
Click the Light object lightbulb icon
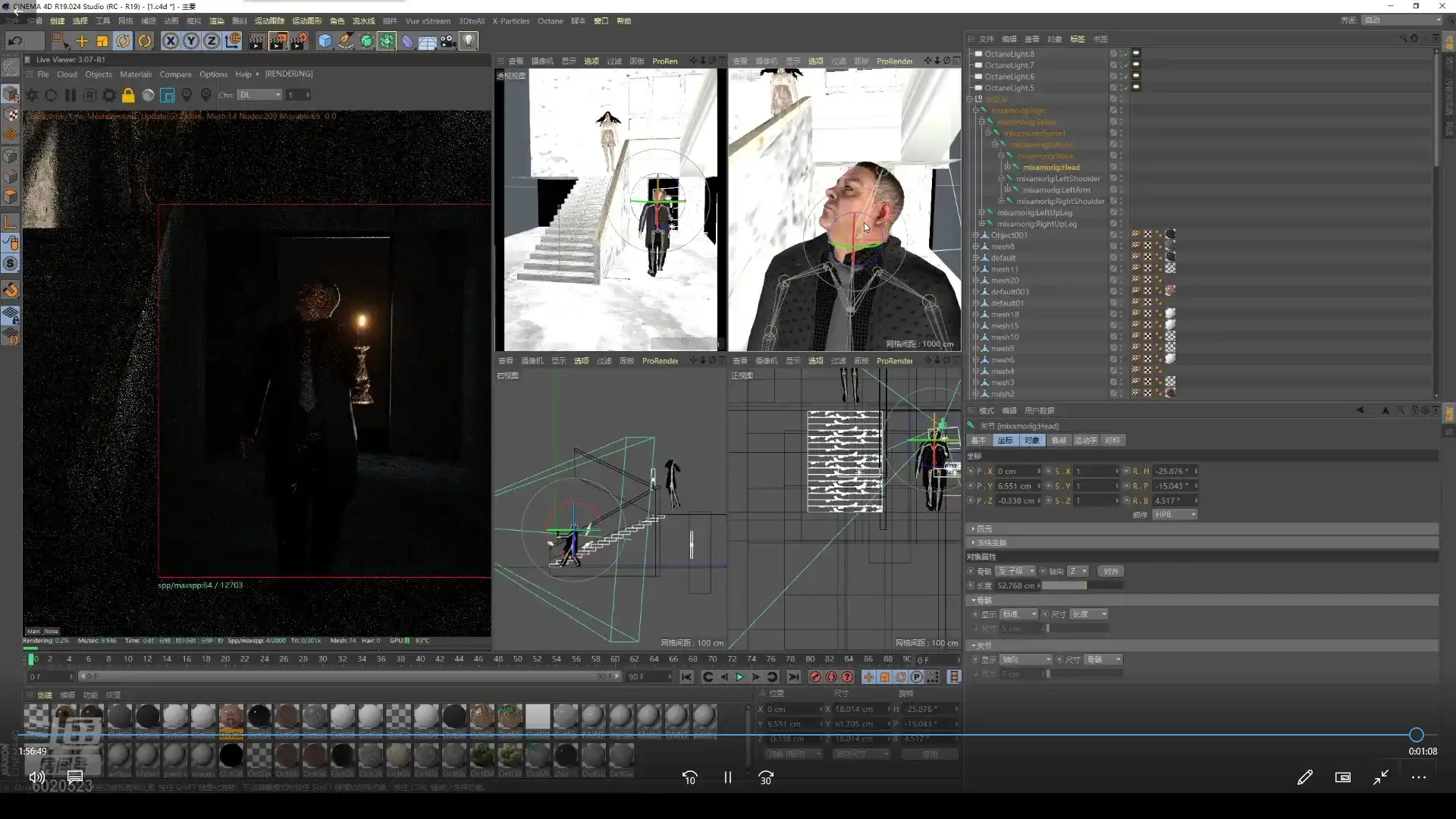pos(469,41)
